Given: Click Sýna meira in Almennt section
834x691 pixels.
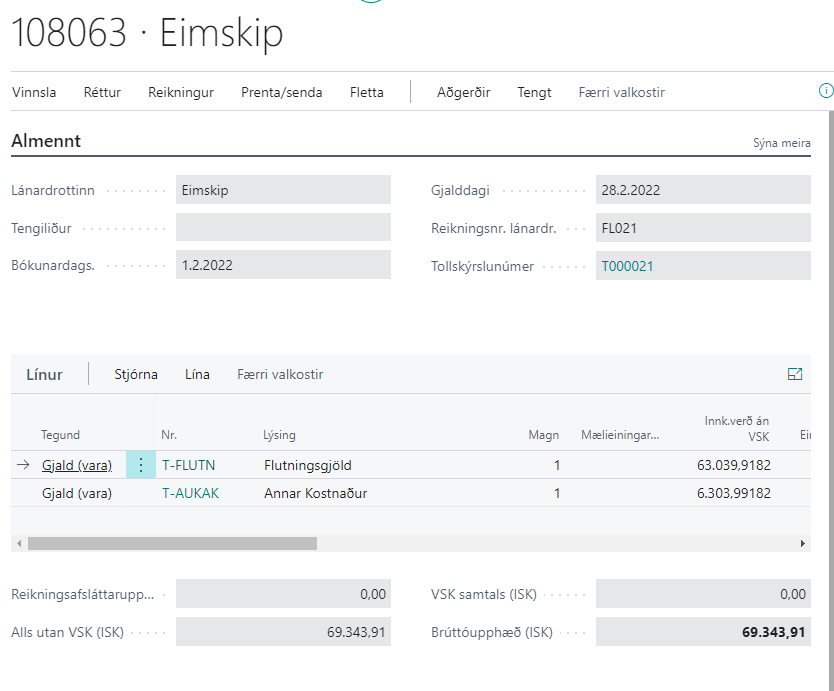Looking at the screenshot, I should coord(781,143).
